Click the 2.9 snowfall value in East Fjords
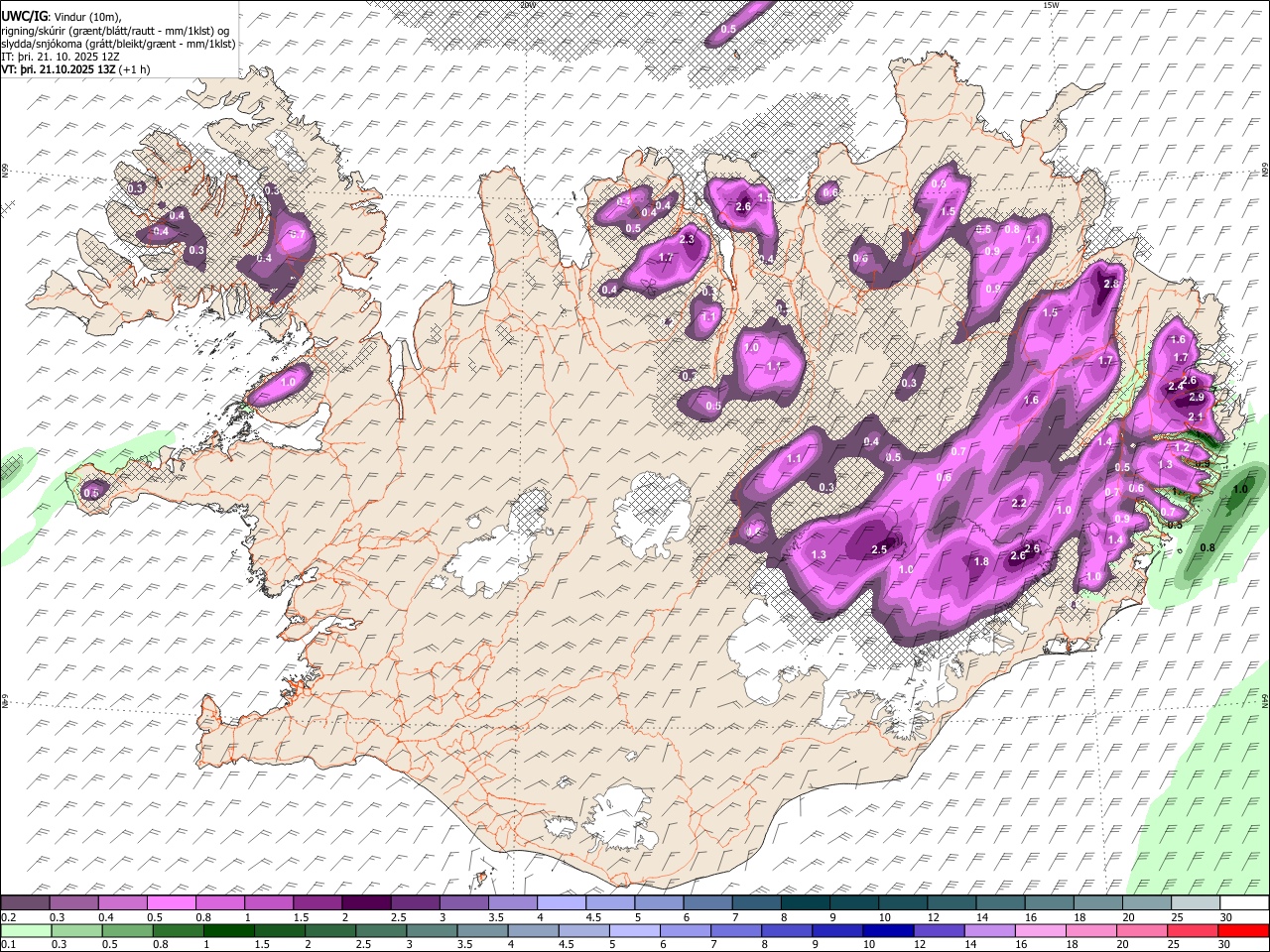The image size is (1270, 952). click(x=1196, y=397)
